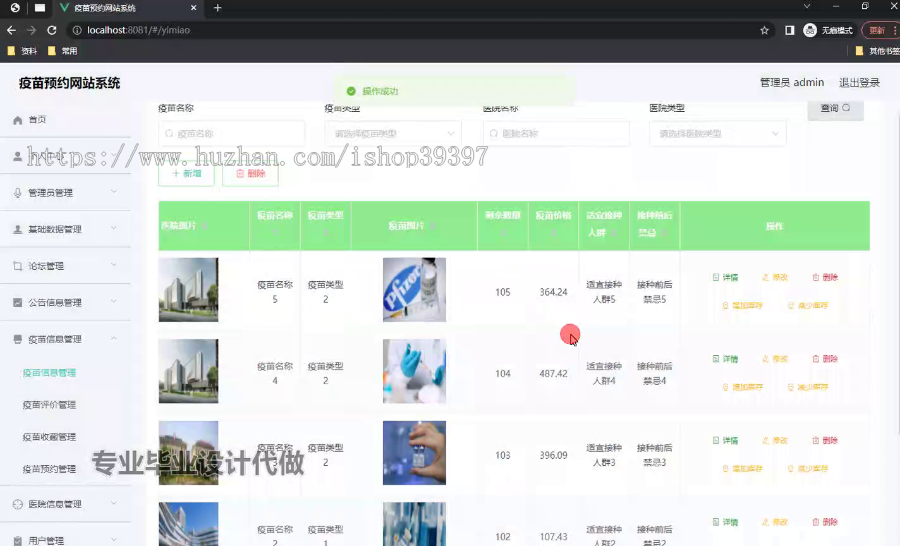Expand the 医院信息管理 menu chevron
The image size is (900, 546).
[114, 504]
